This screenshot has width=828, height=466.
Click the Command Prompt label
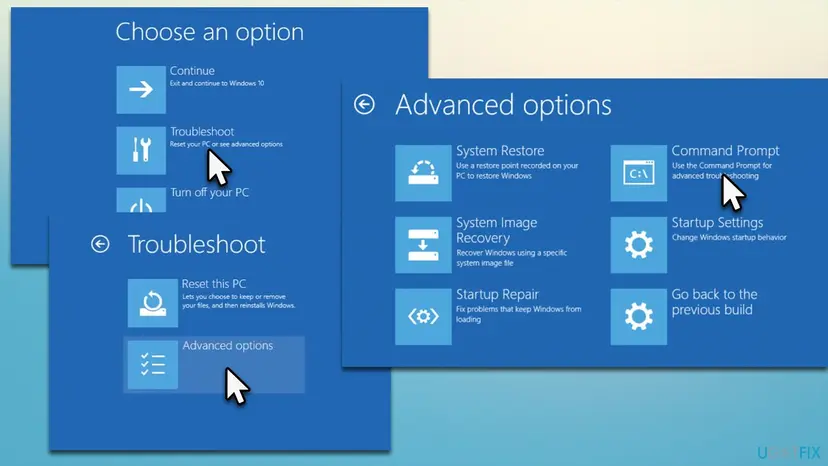(x=726, y=151)
